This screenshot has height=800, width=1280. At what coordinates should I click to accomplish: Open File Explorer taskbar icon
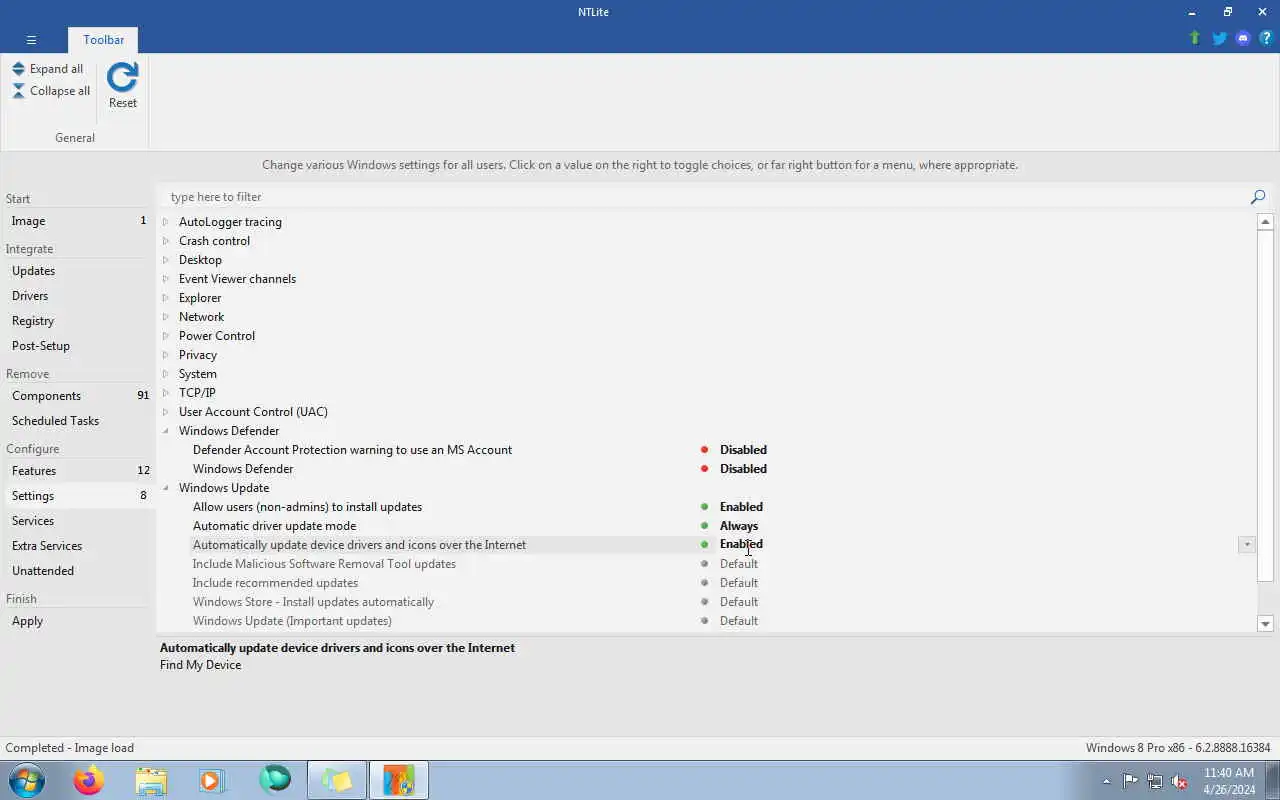click(x=150, y=780)
